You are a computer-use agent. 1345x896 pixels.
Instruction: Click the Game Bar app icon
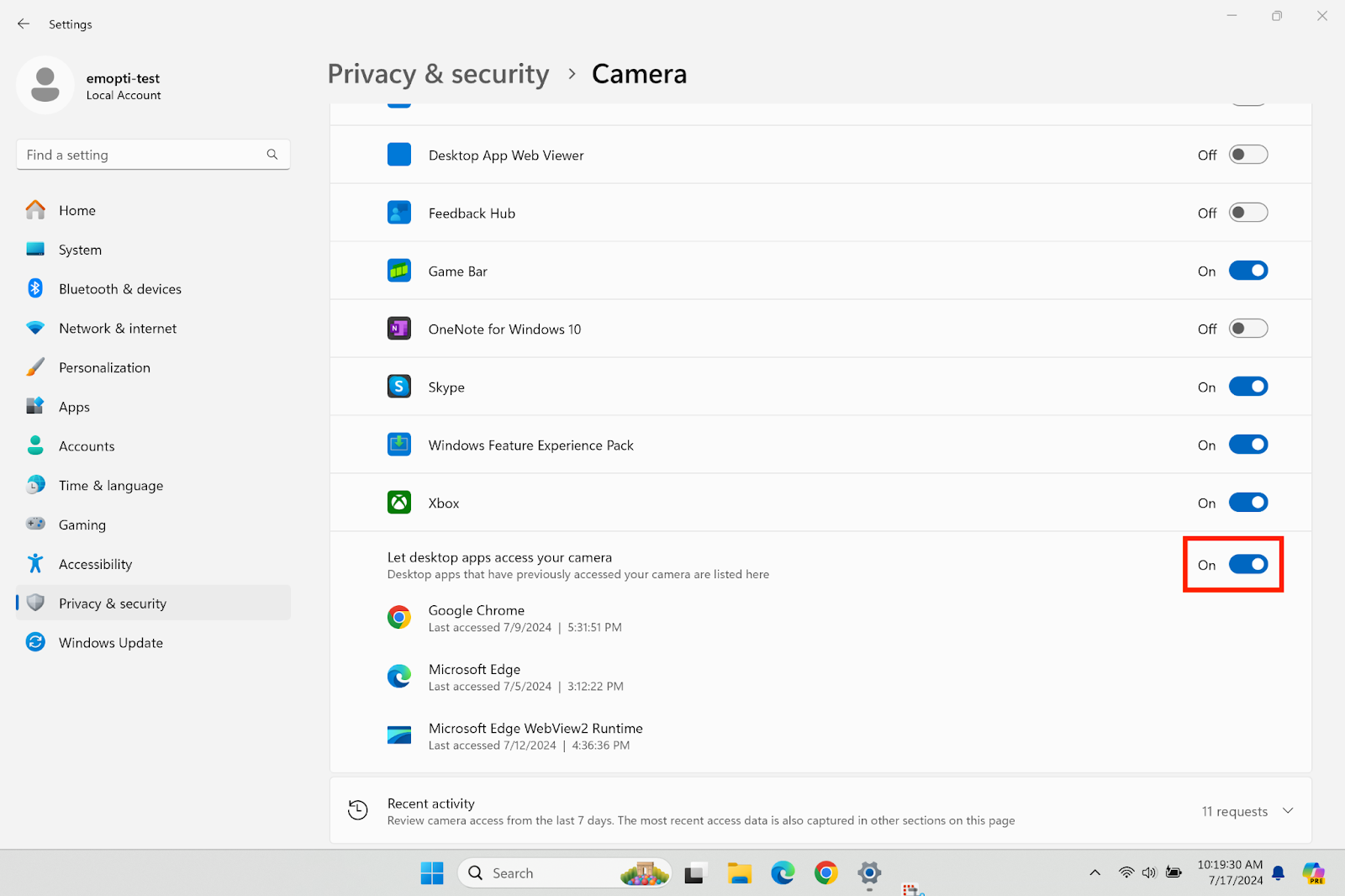pos(399,271)
